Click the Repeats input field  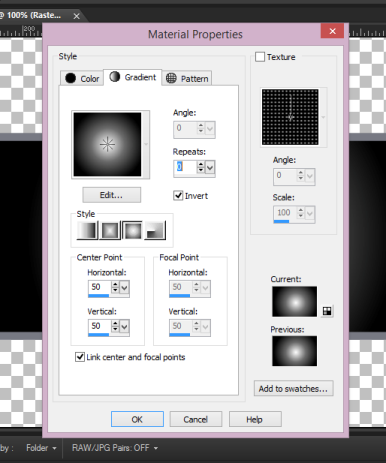point(186,167)
